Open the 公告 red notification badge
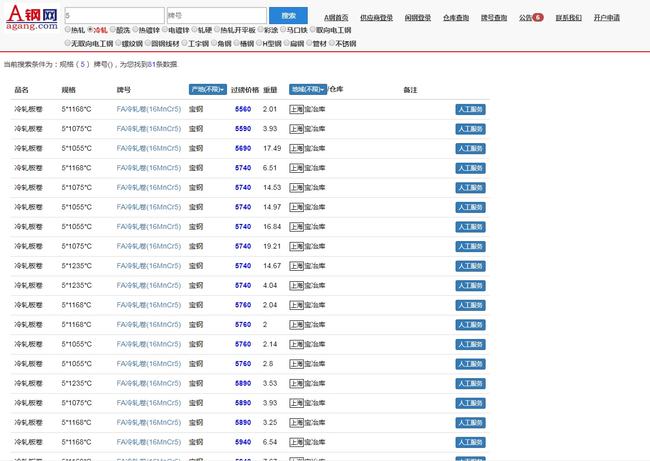 (538, 17)
